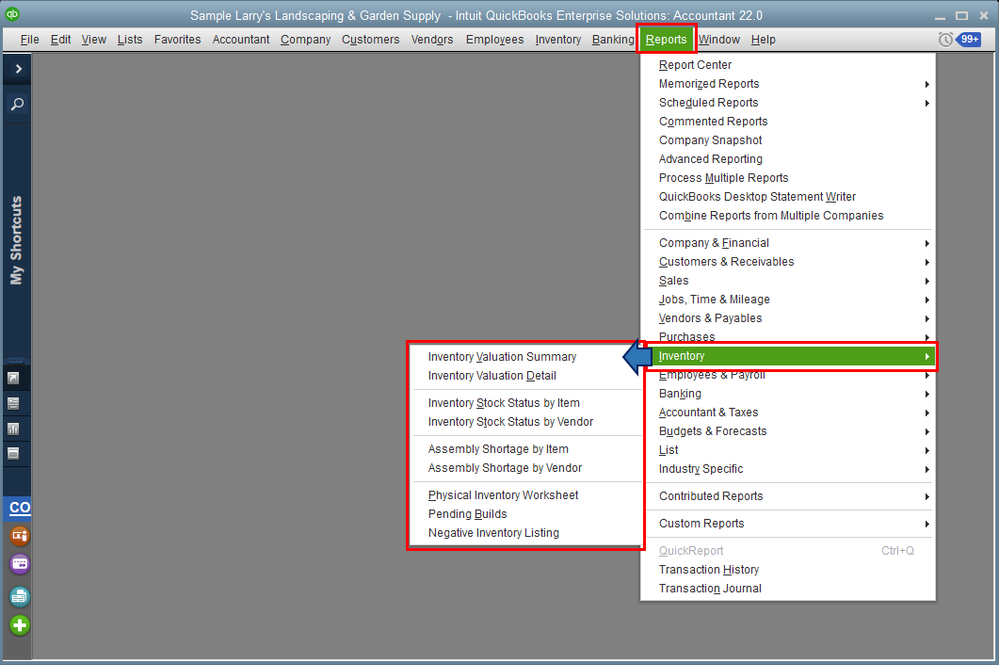Expand the highlighted Inventory reports submenu
The height and width of the screenshot is (665, 999).
point(788,356)
